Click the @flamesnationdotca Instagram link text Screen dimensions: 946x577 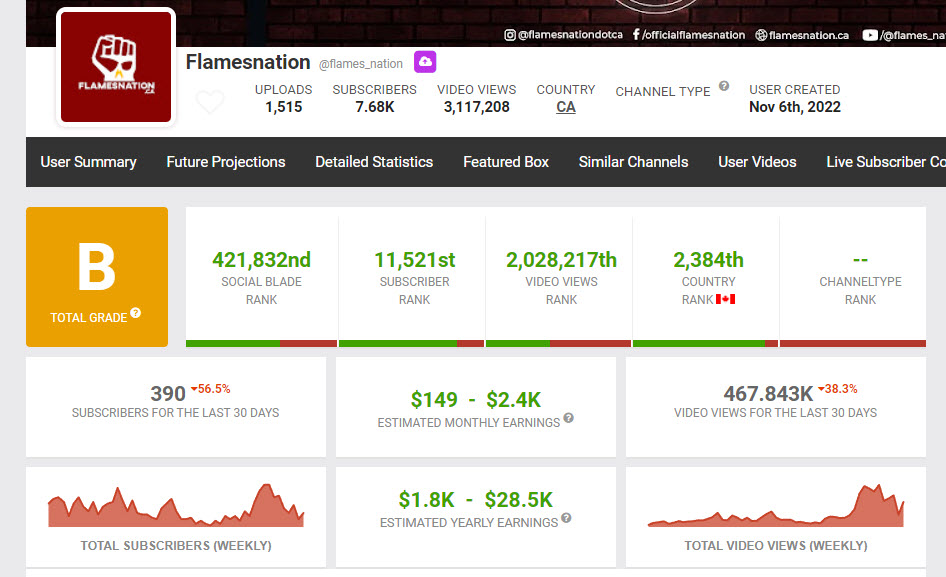[571, 34]
